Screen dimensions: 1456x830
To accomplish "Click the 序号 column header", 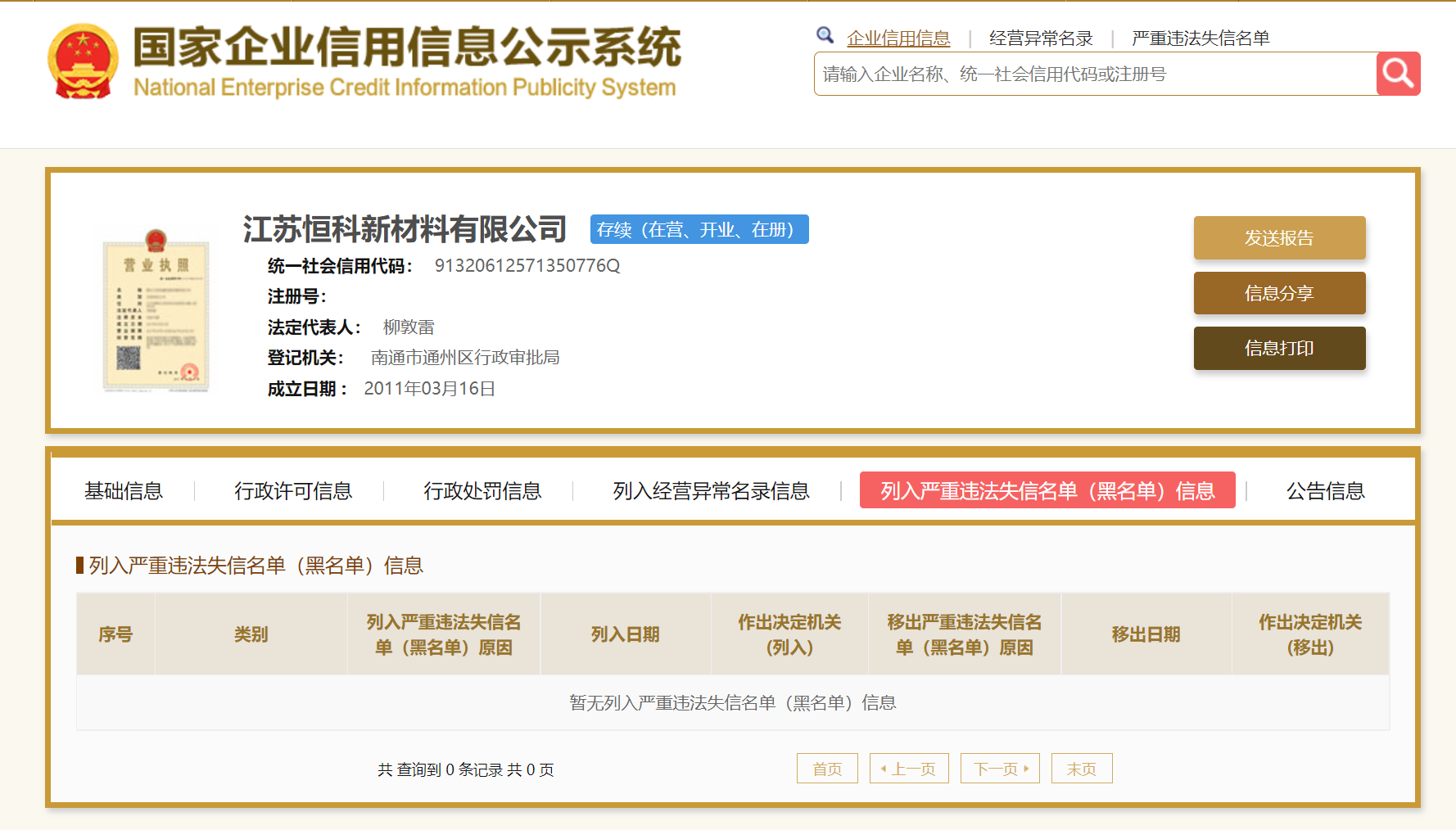I will click(115, 634).
